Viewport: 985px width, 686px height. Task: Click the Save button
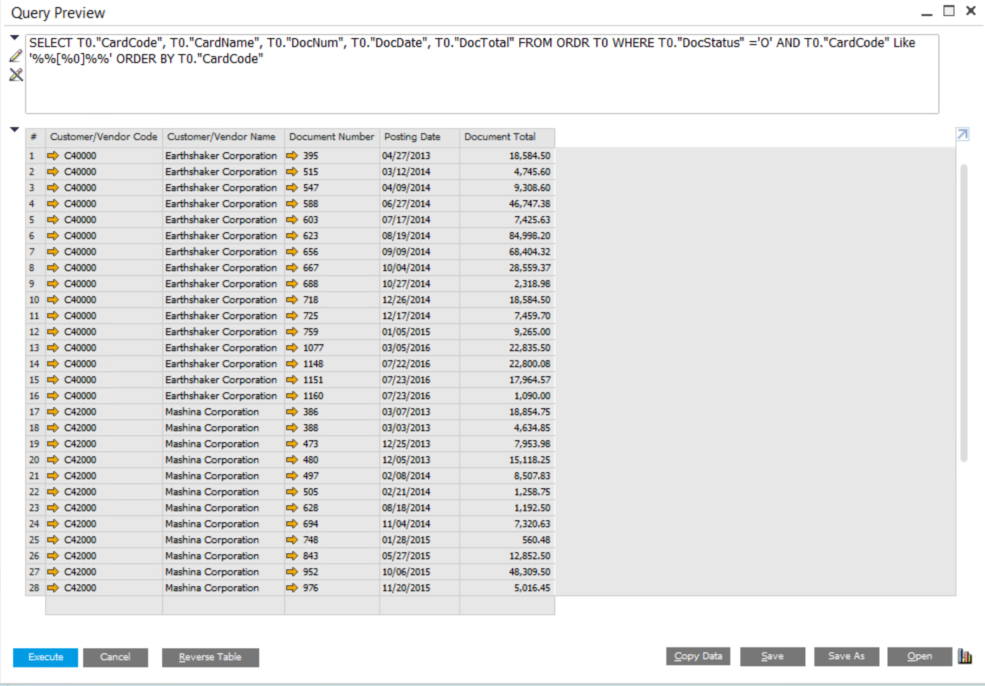(772, 656)
